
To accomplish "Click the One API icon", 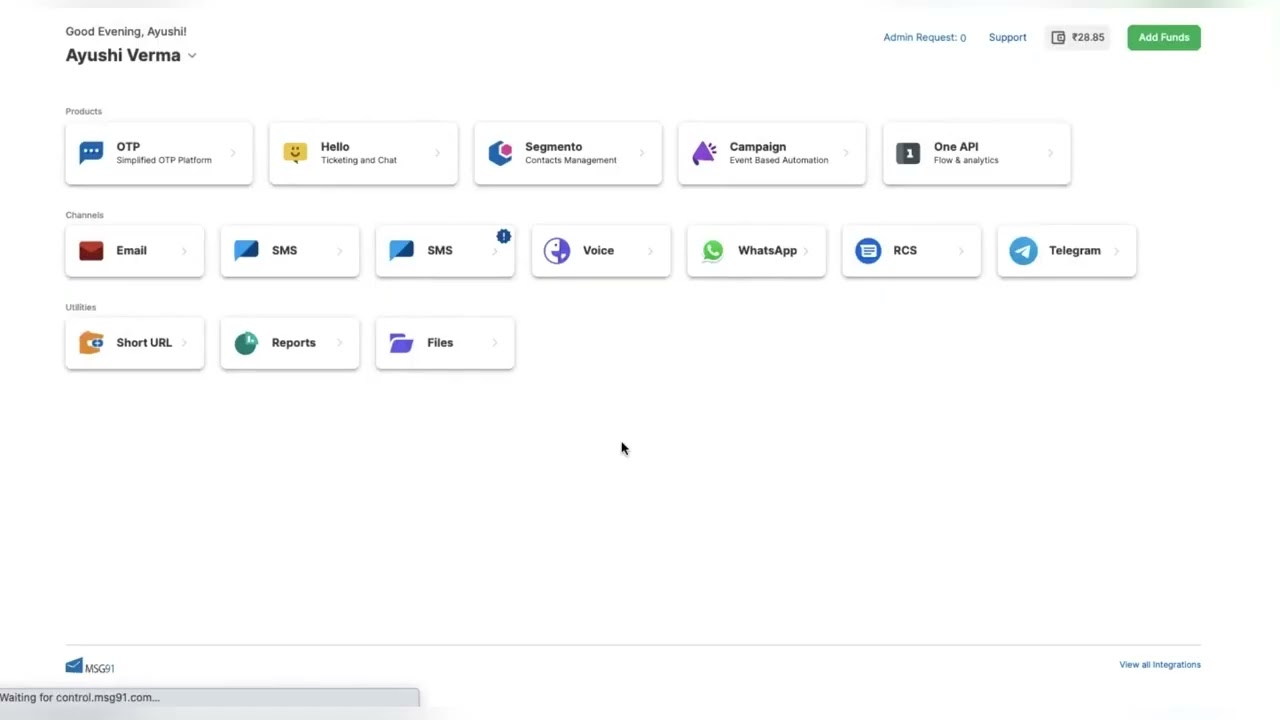I will (908, 153).
